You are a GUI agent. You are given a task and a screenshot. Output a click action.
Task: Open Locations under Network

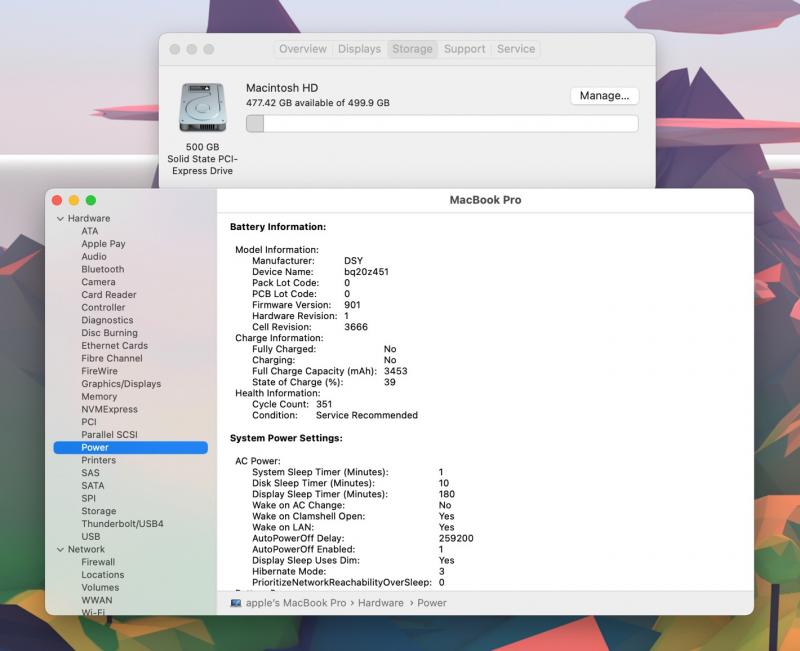click(x=103, y=575)
